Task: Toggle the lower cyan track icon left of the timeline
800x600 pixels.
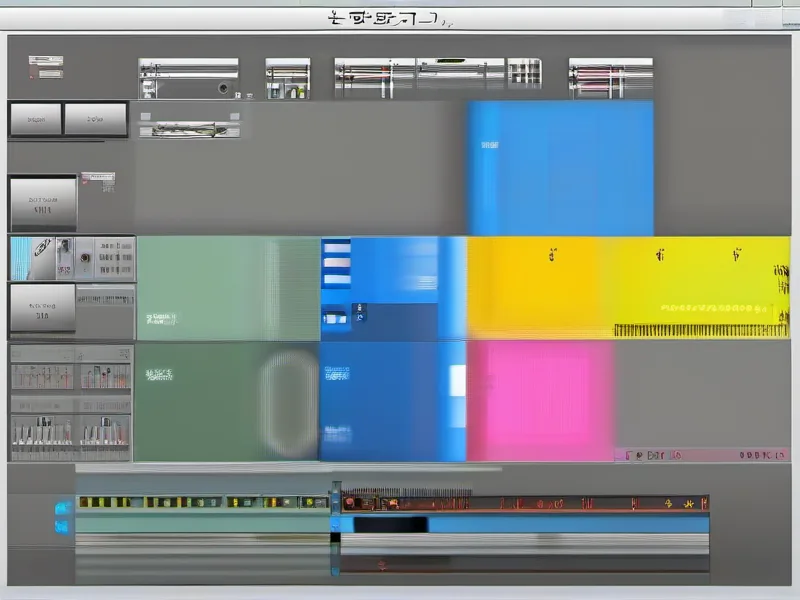Action: click(62, 526)
